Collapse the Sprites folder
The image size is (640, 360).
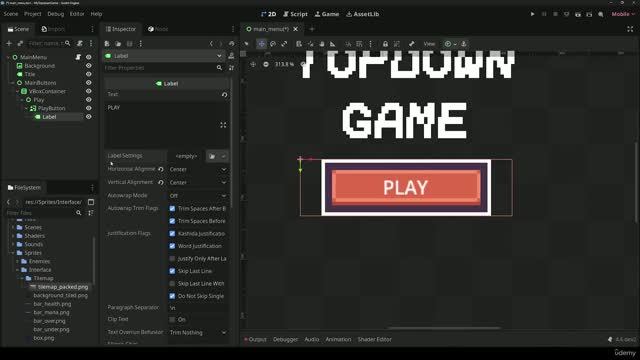click(x=13, y=253)
